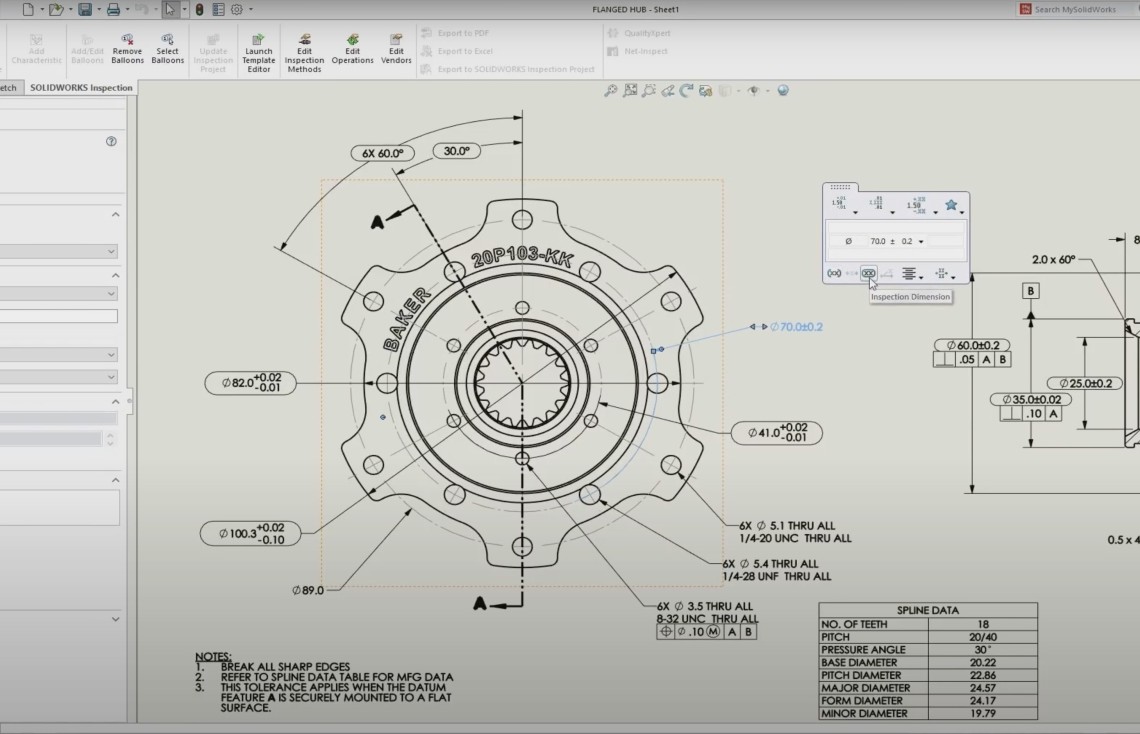The height and width of the screenshot is (734, 1140).
Task: Open Edit Operations
Action: click(x=353, y=49)
